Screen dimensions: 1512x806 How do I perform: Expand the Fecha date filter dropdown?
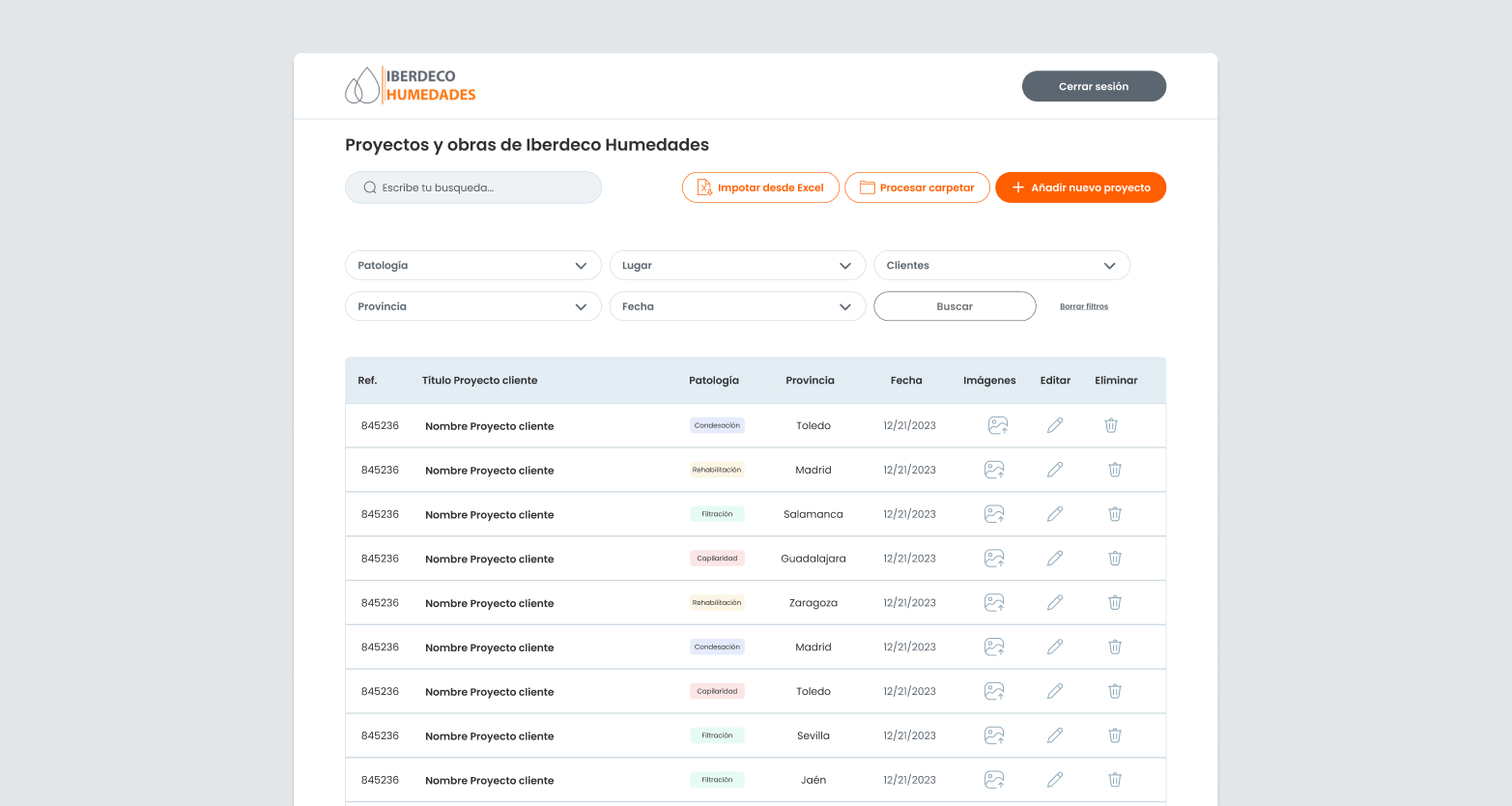point(737,306)
